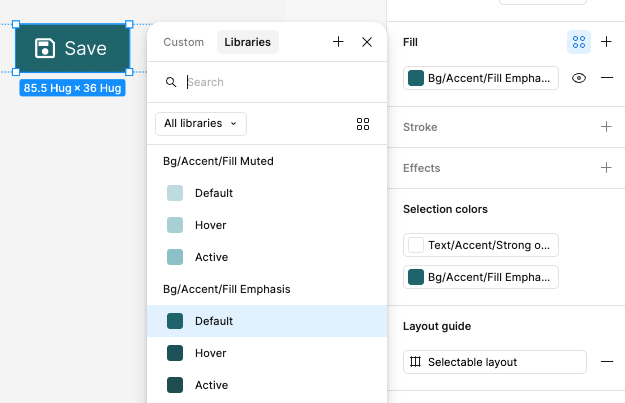Add an effect to the selection
The height and width of the screenshot is (403, 625).
(606, 168)
